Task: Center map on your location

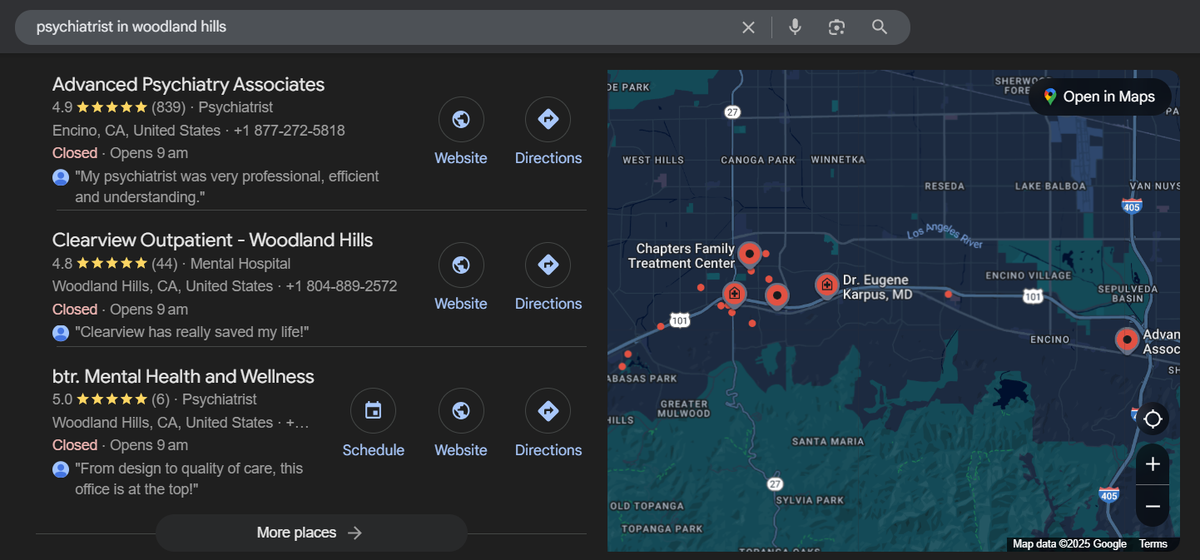Action: (x=1152, y=418)
